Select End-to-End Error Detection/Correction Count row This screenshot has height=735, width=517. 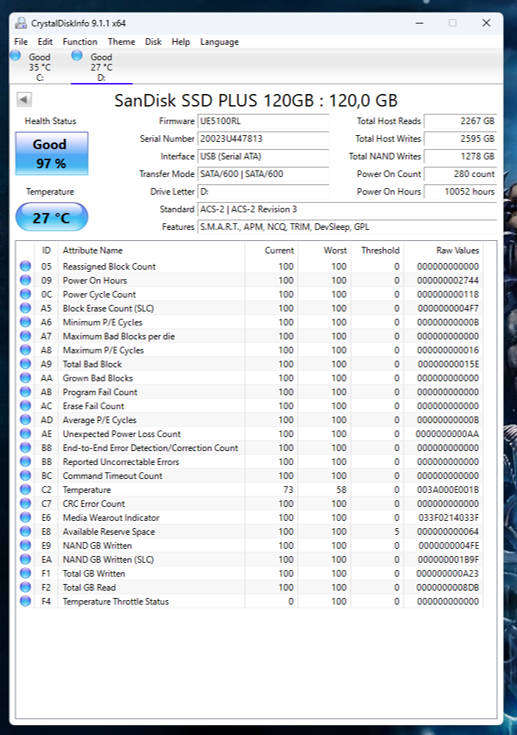coord(249,448)
